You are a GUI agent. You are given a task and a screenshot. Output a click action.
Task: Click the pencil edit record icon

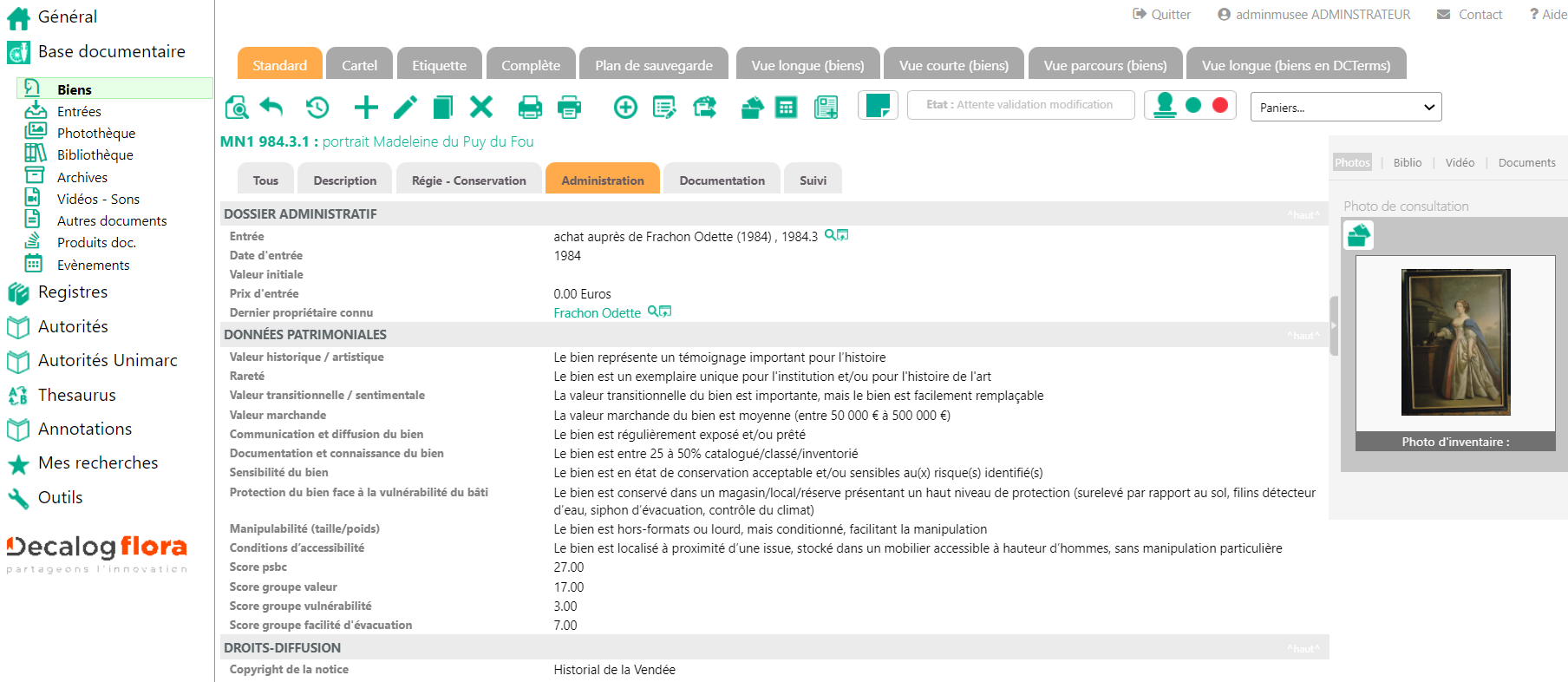[405, 107]
